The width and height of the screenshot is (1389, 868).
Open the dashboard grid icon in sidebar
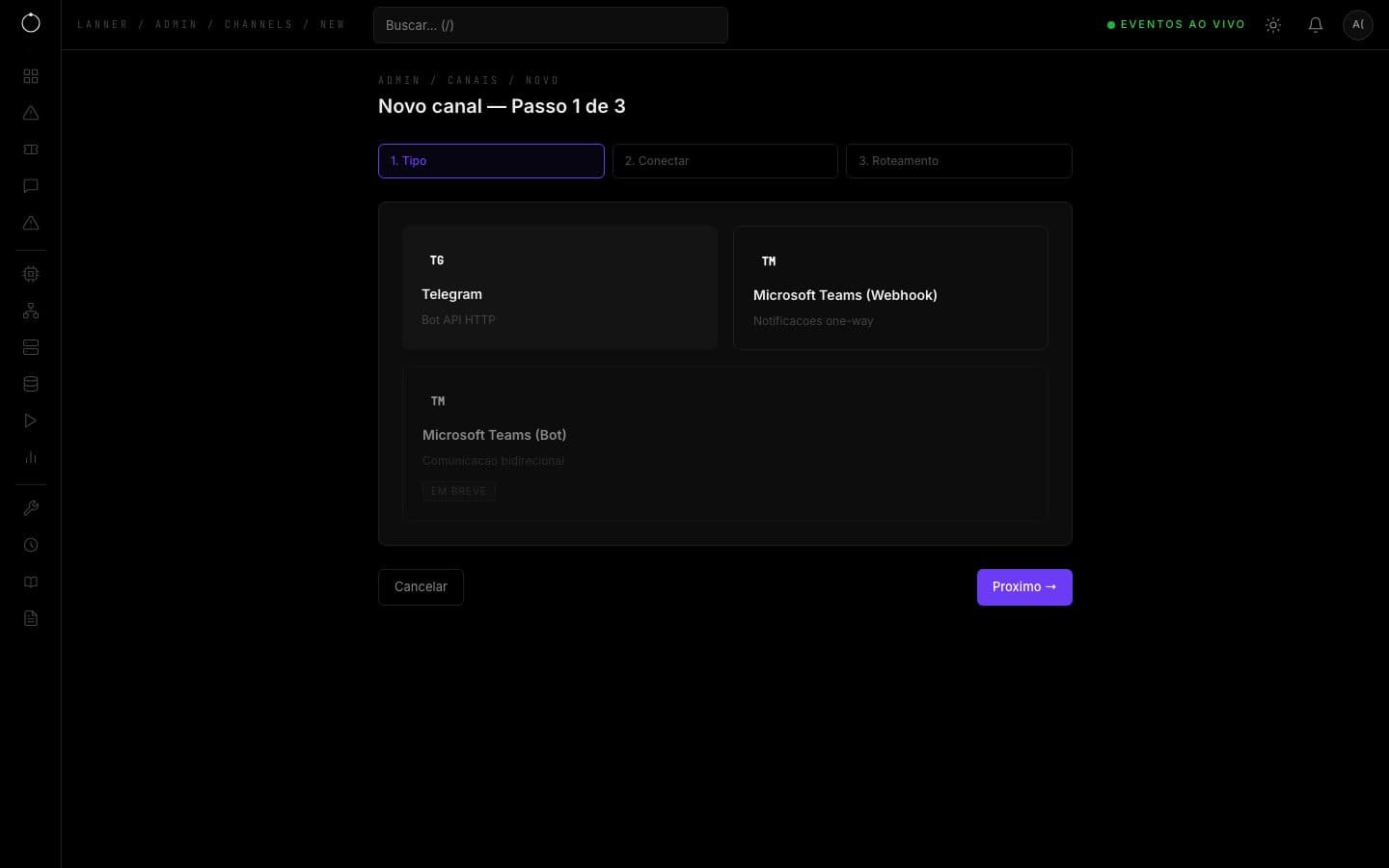(31, 76)
